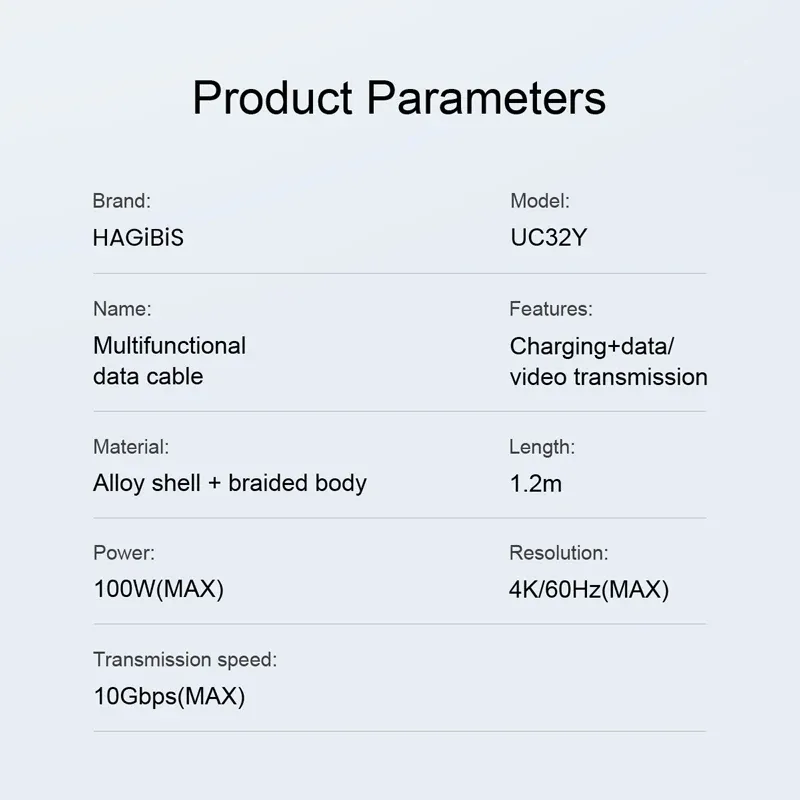Select the Name label
The height and width of the screenshot is (800, 800).
(x=122, y=309)
